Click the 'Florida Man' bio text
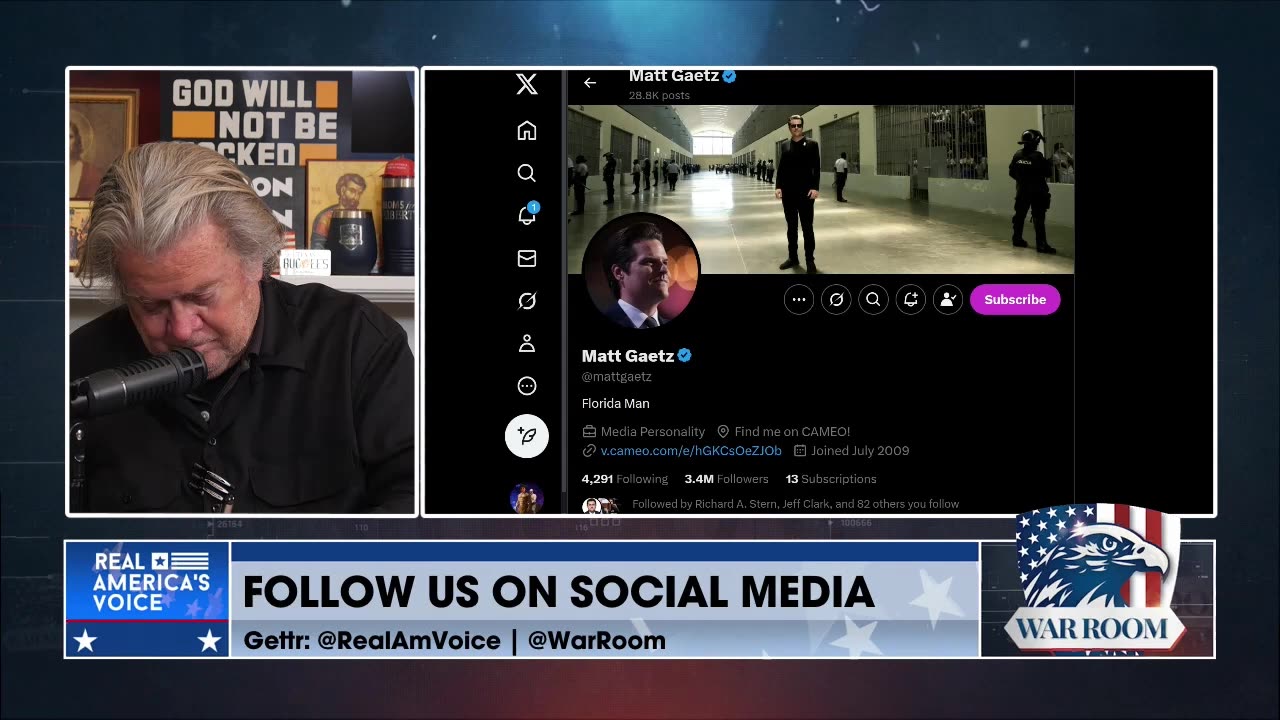 616,404
